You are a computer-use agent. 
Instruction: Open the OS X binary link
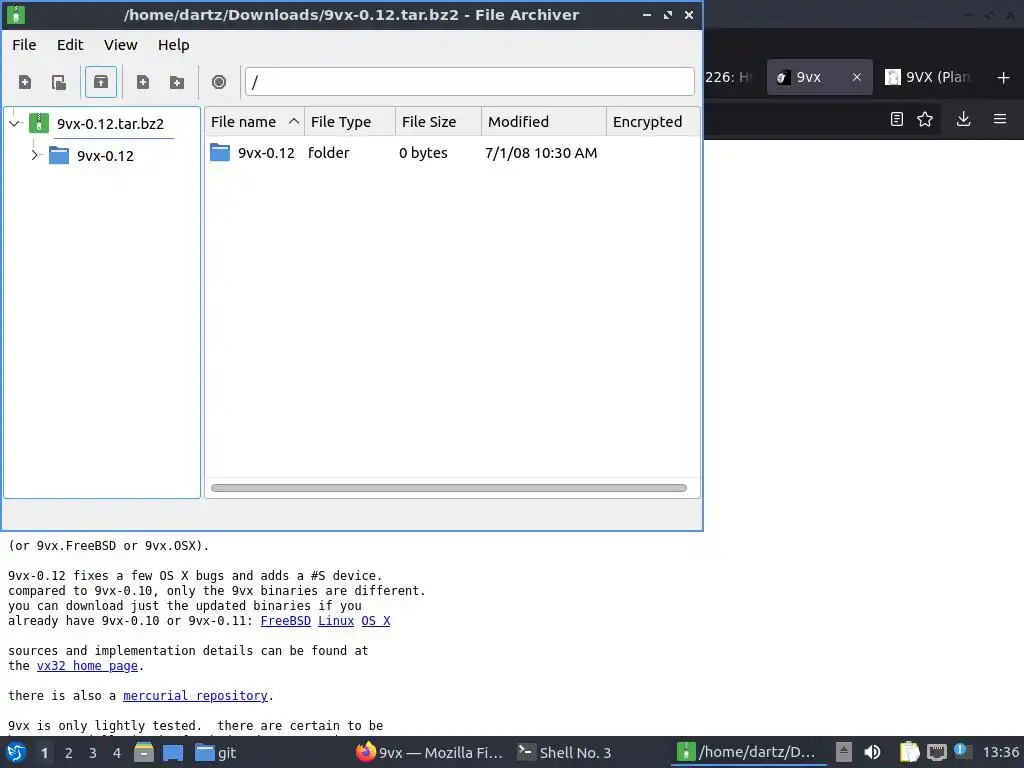[376, 621]
